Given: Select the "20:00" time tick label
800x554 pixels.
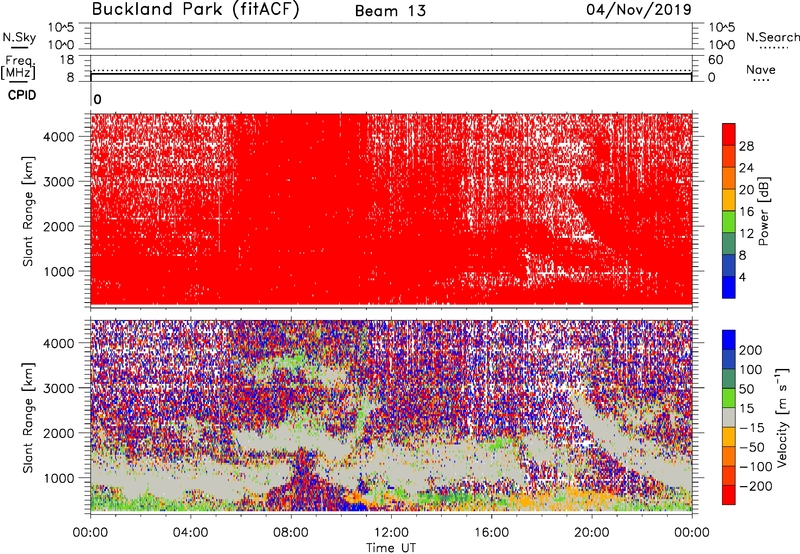Looking at the screenshot, I should click(591, 533).
